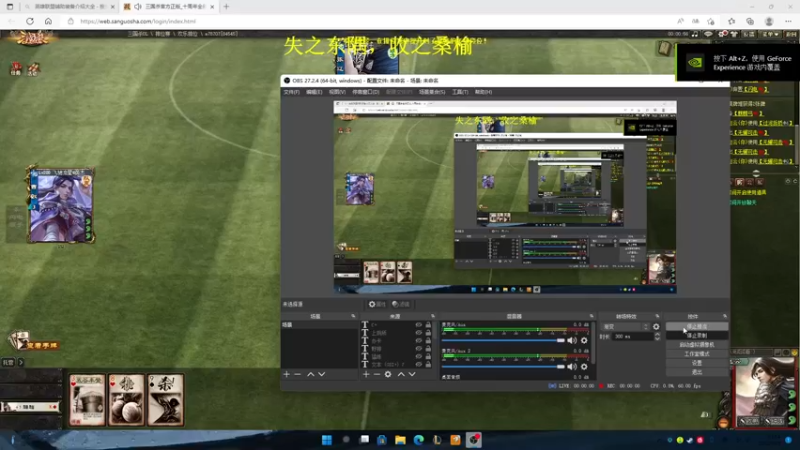This screenshot has width=800, height=450.
Task: Mute the 麦克风/Aux 2 channel speaker icon
Action: tap(572, 366)
